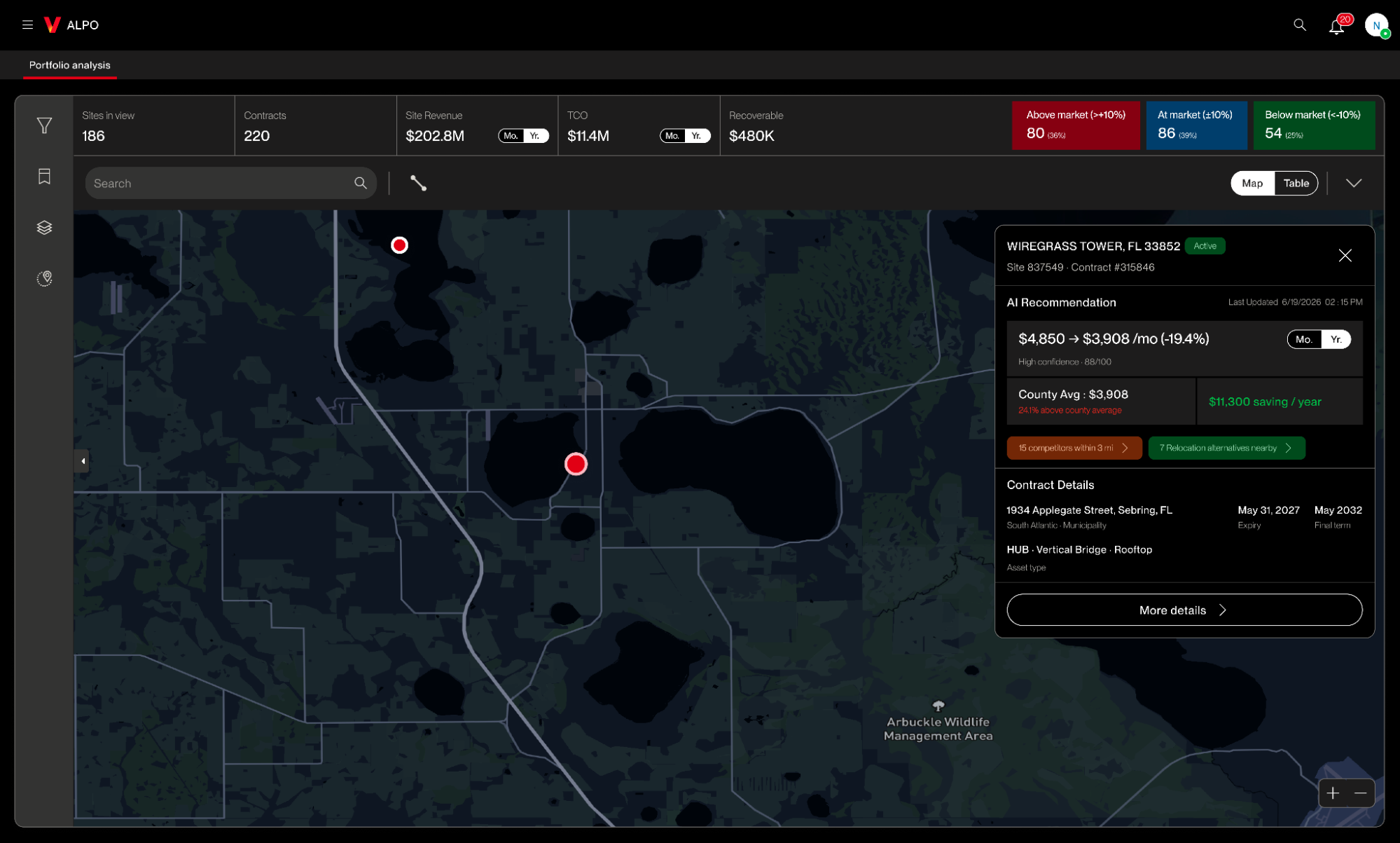Open saved bookmarks in sidebar

pyautogui.click(x=44, y=177)
